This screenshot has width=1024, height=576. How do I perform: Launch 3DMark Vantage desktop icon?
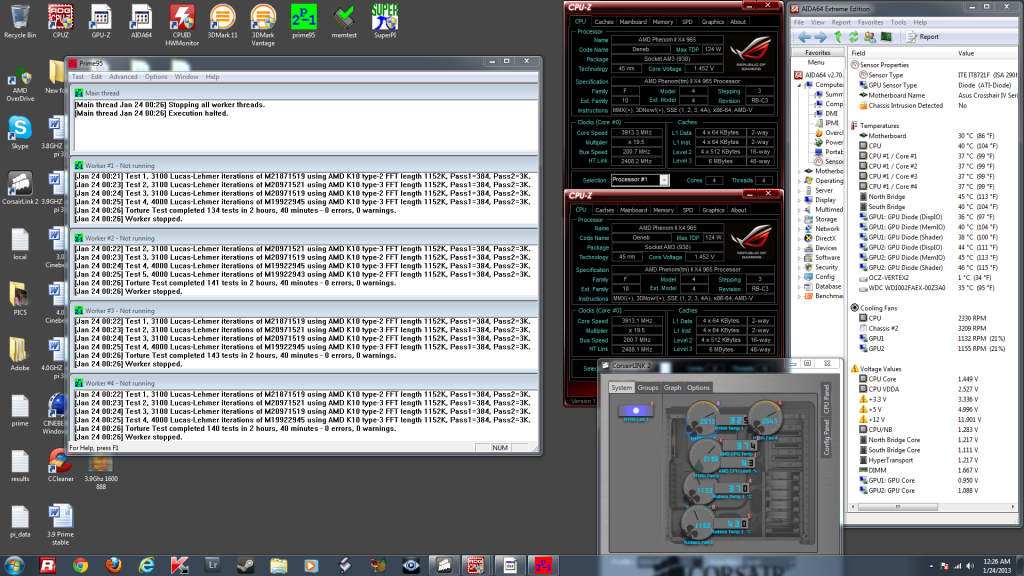point(263,25)
